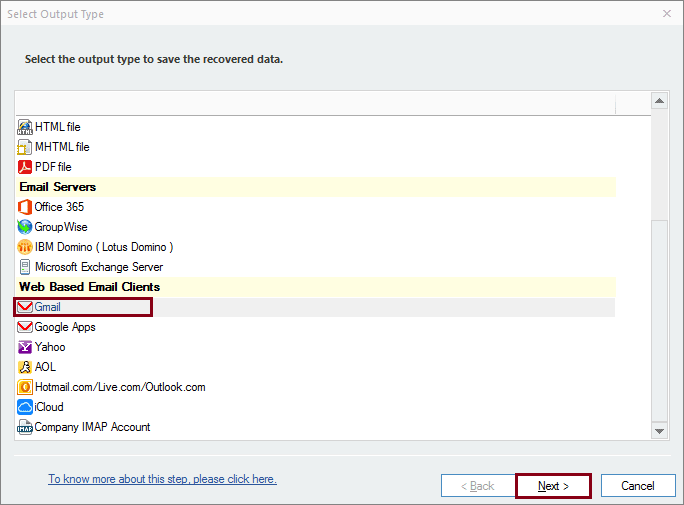684x505 pixels.
Task: Click the Google Apps envelope icon
Action: [x=25, y=327]
